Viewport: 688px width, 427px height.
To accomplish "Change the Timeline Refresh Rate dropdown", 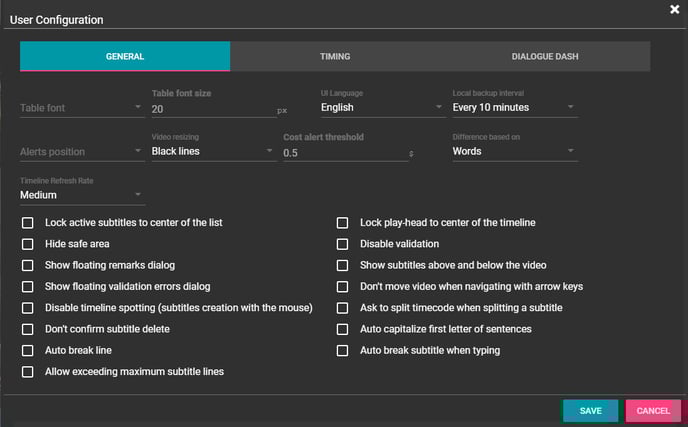I will [81, 195].
